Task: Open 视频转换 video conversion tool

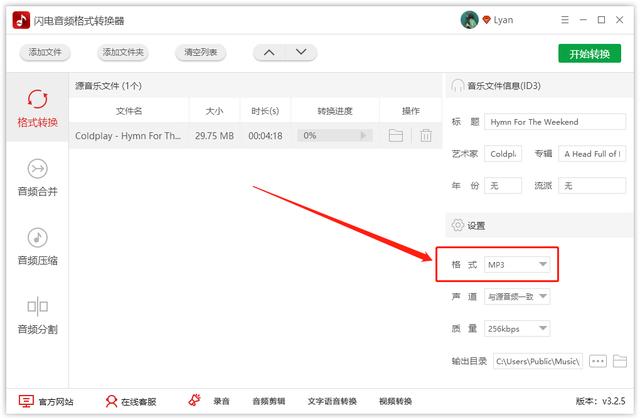Action: (395, 402)
